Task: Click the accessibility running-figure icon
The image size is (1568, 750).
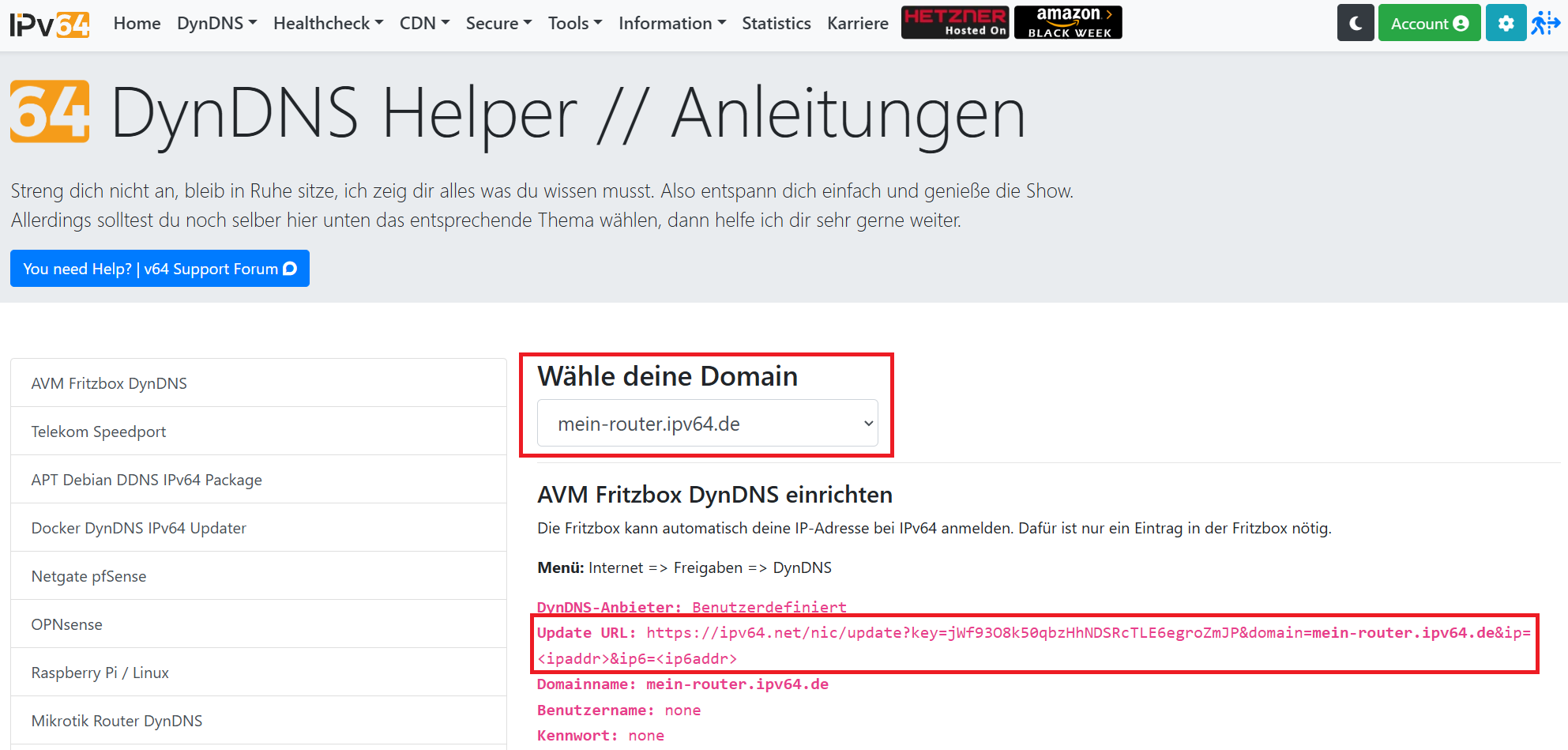Action: point(1545,23)
